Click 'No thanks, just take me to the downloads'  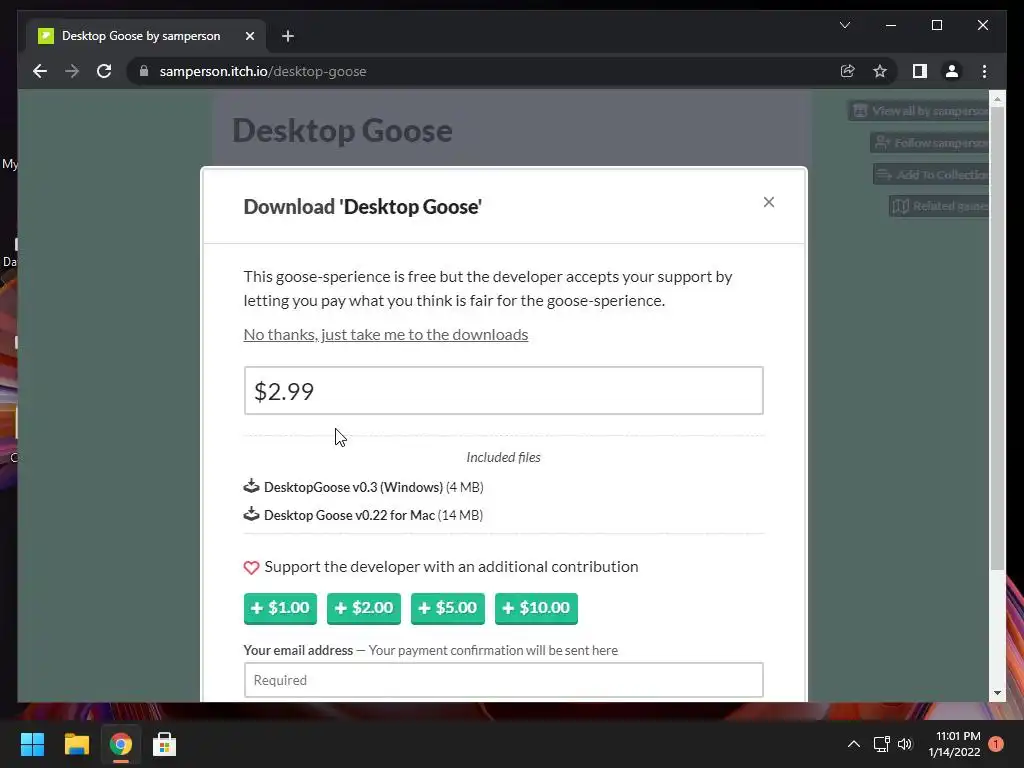click(386, 334)
